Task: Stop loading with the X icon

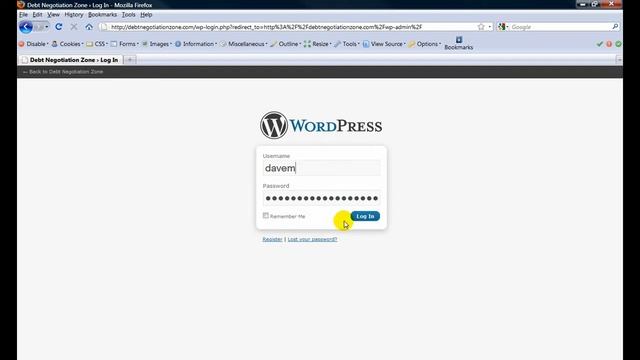Action: [x=74, y=27]
